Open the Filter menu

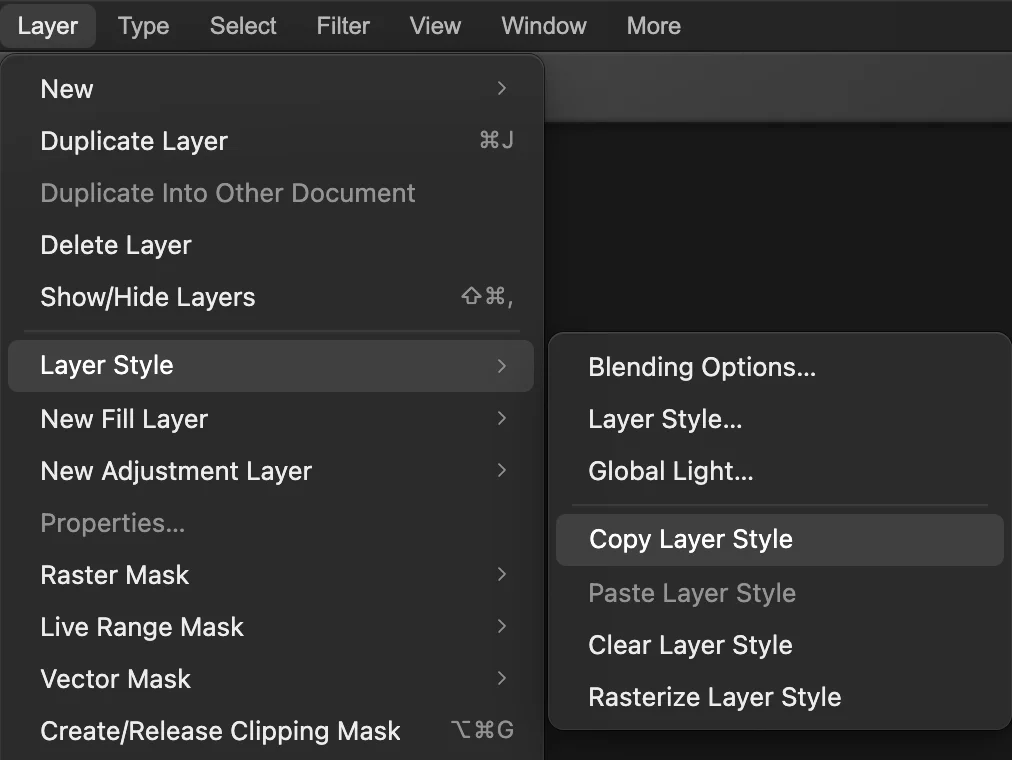pos(343,26)
